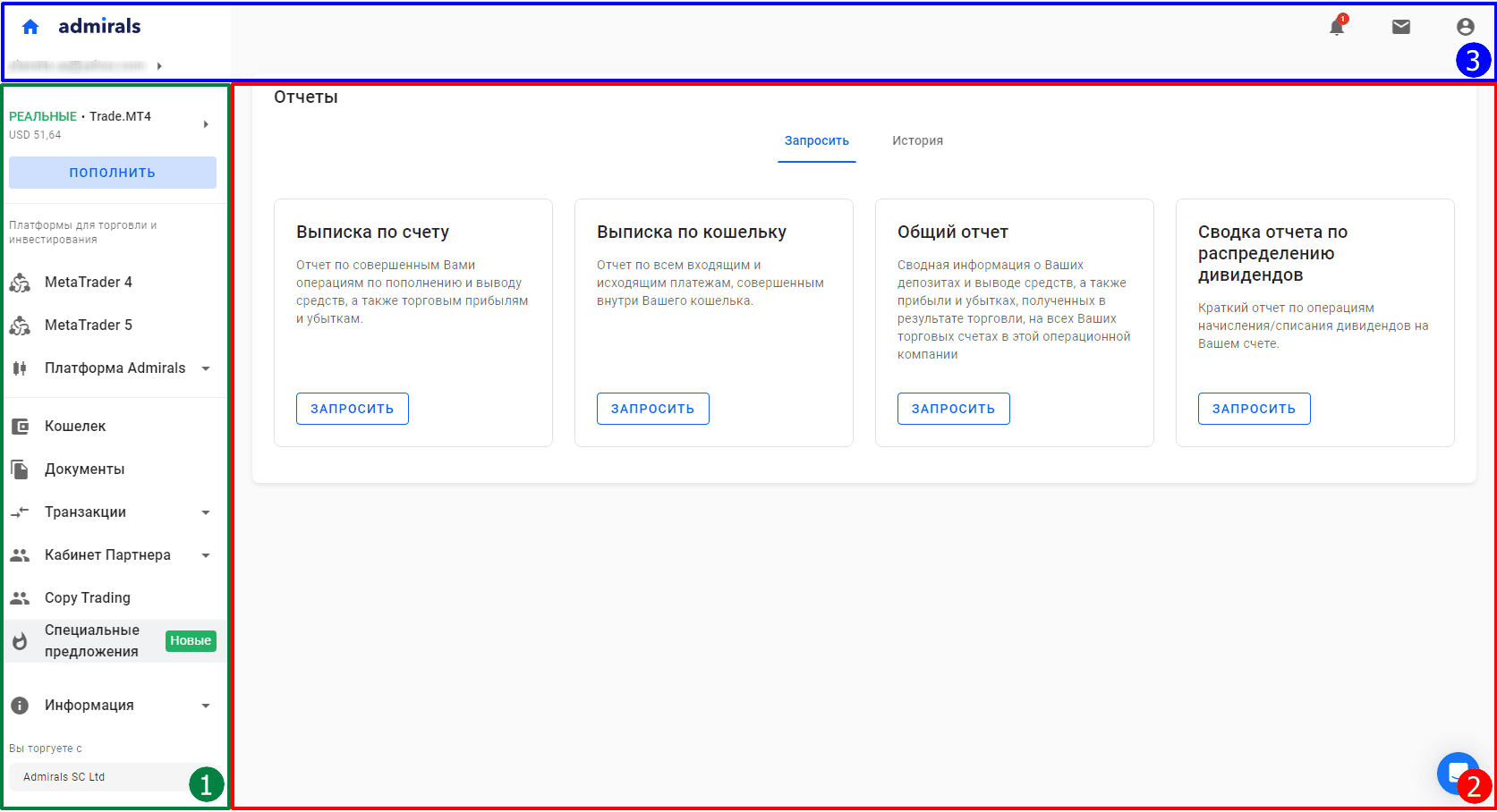Click the Платформа Admirals candlestick icon
The image size is (1497, 812).
click(20, 368)
